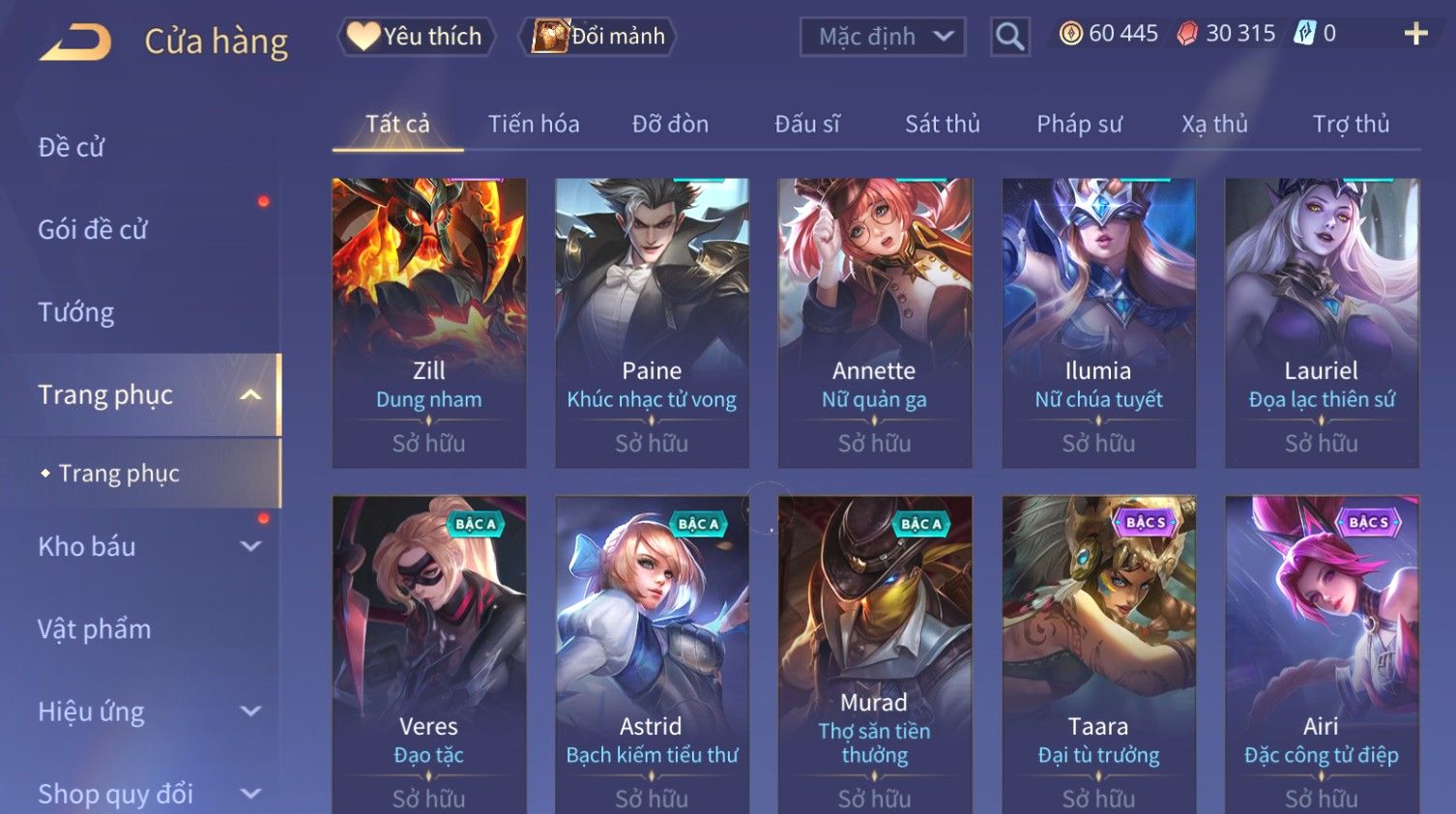
Task: Open Đổi mảnh chest exchange
Action: [x=599, y=37]
